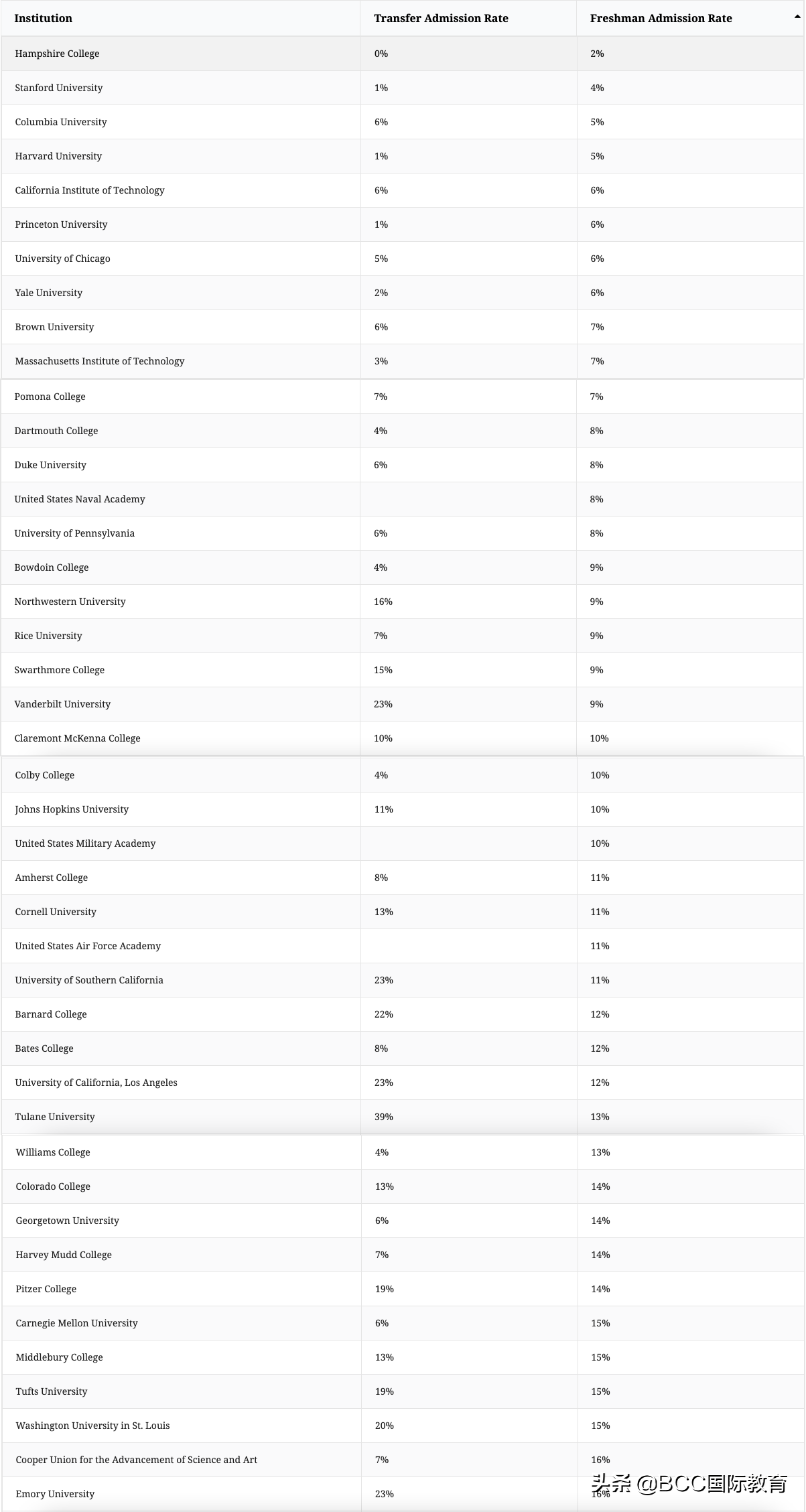806x1512 pixels.
Task: Sort by the Institution column header
Action: click(44, 19)
